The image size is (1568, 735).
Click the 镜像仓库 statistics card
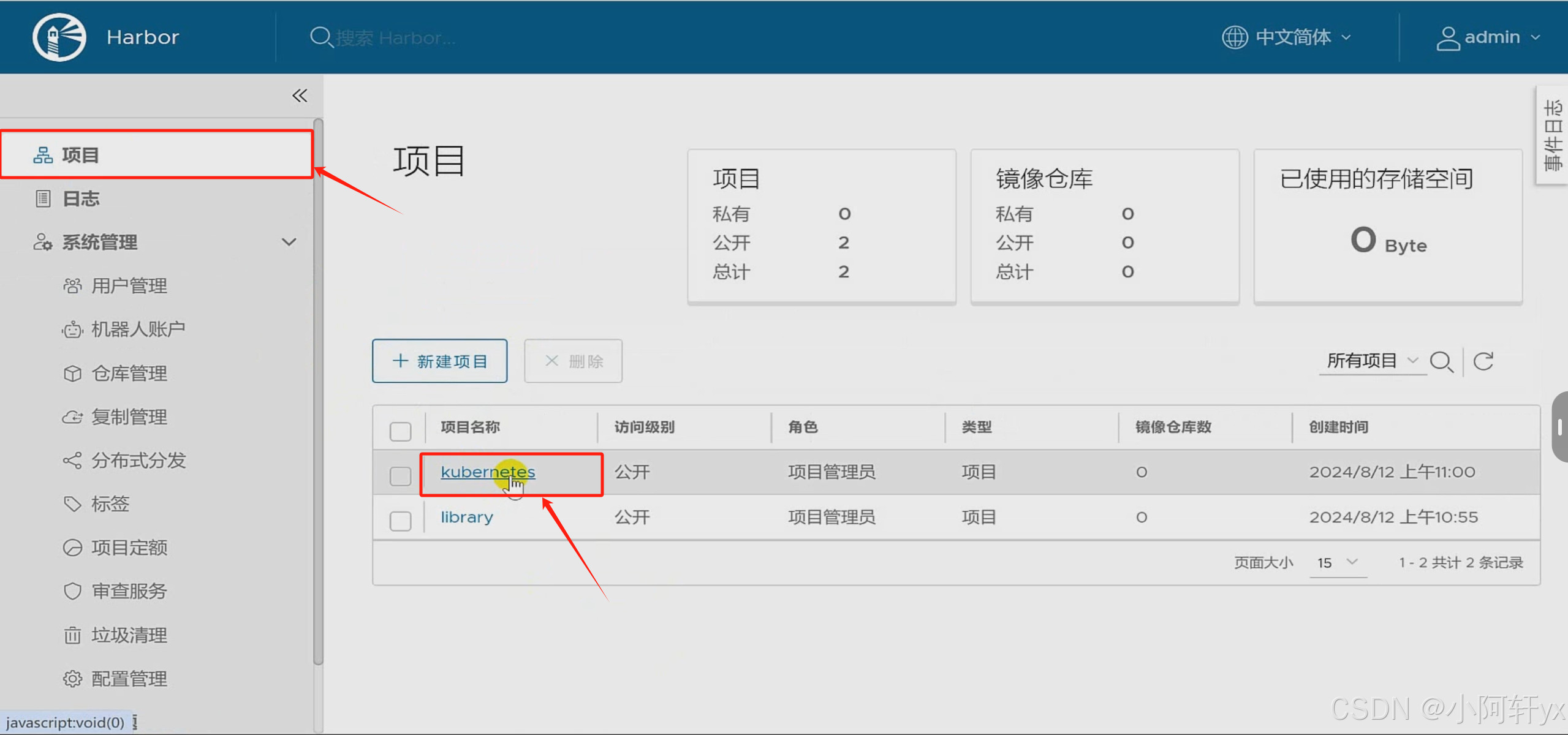pyautogui.click(x=1105, y=227)
